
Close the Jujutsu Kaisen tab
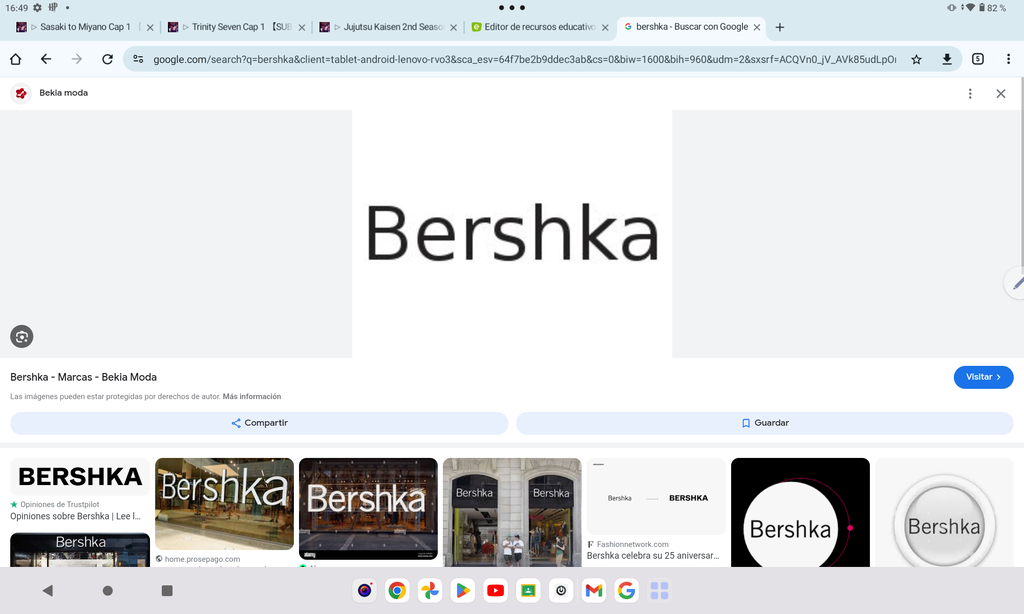[x=453, y=27]
